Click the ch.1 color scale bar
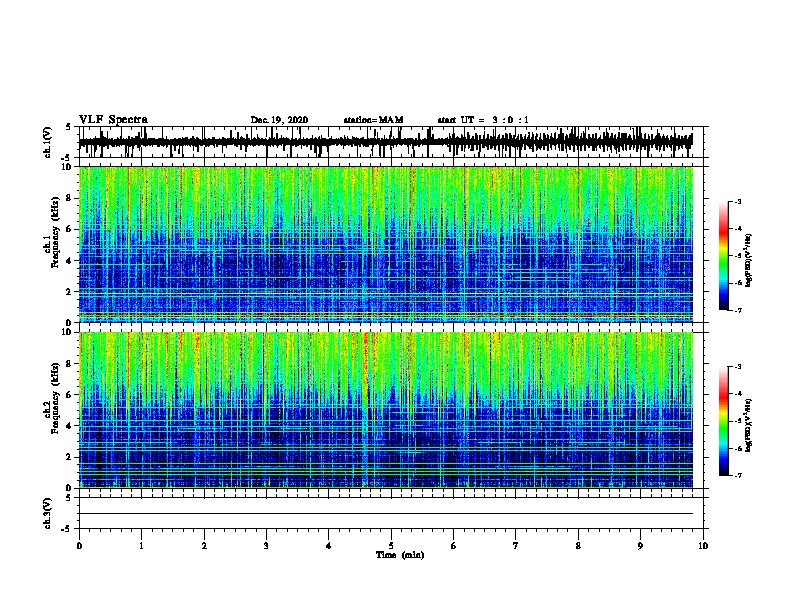792x612 pixels. [x=724, y=256]
